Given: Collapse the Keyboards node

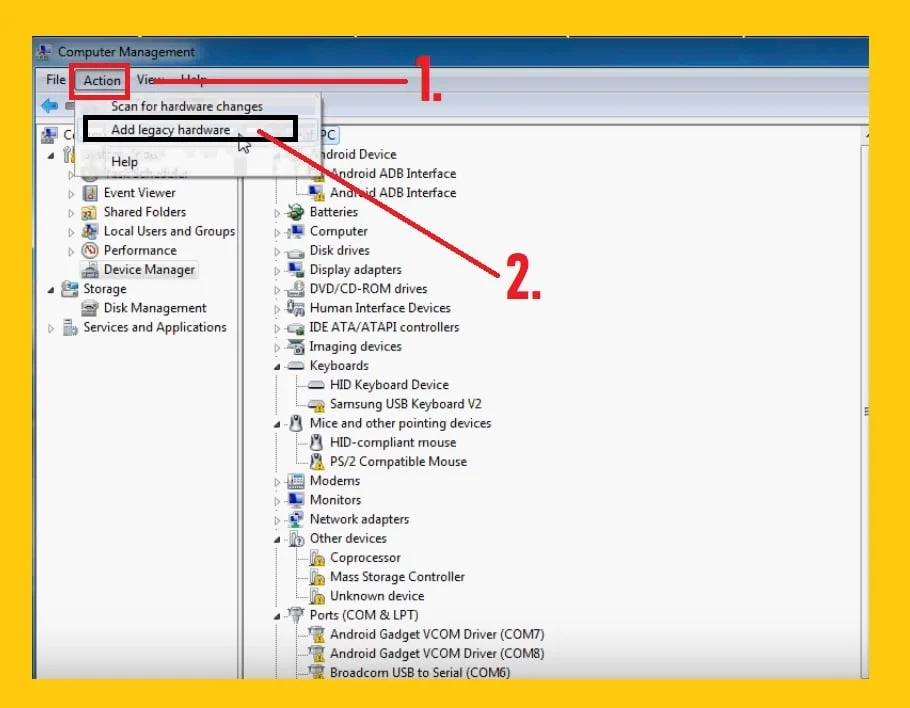Looking at the screenshot, I should 277,365.
